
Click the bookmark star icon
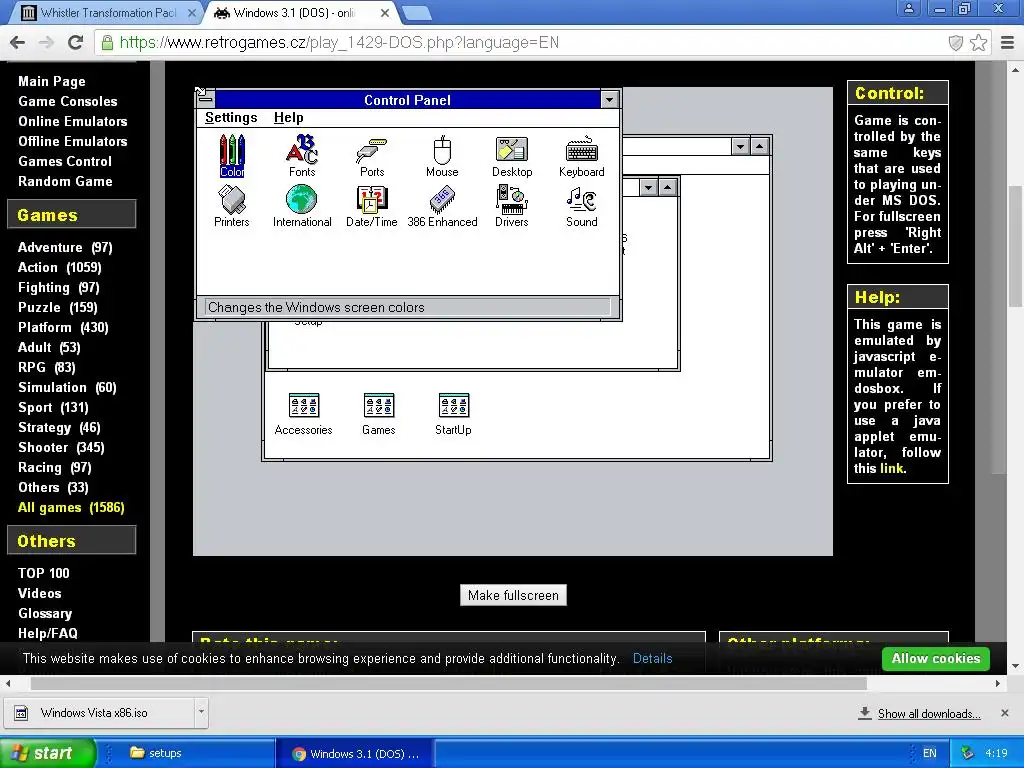coord(978,43)
